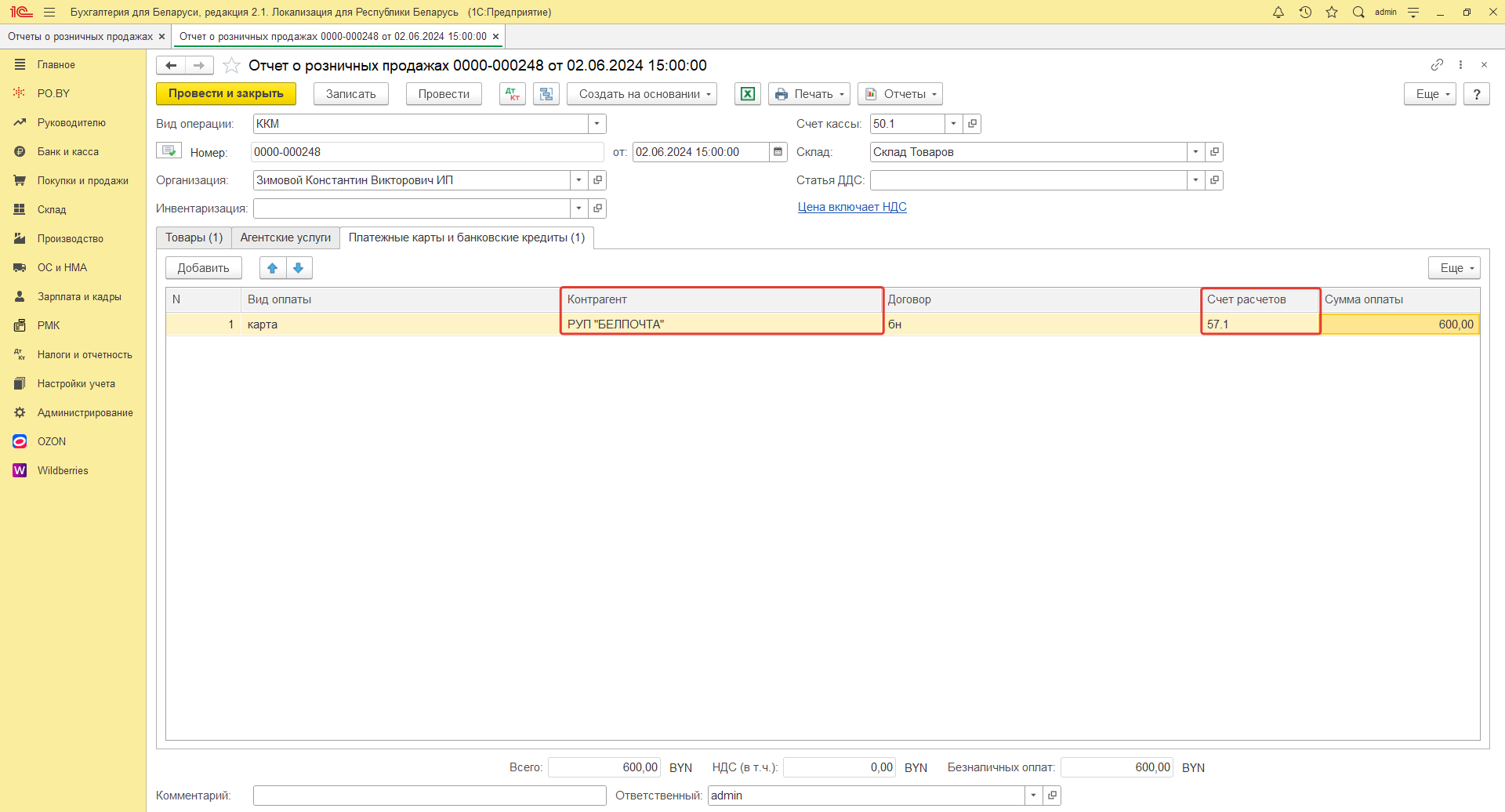Open Wildberries section in sidebar
Image resolution: width=1505 pixels, height=812 pixels.
(63, 471)
